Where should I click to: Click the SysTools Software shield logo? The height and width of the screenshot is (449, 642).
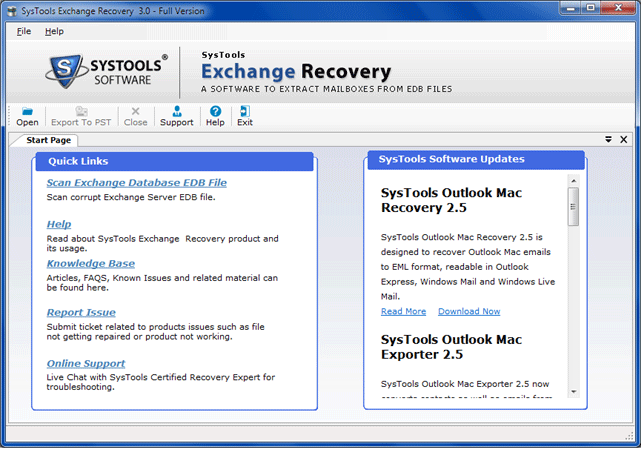click(x=66, y=71)
